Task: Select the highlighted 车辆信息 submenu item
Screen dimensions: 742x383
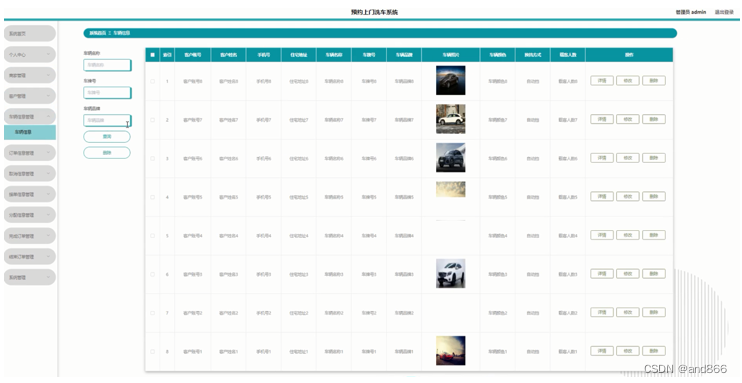Action: point(29,133)
